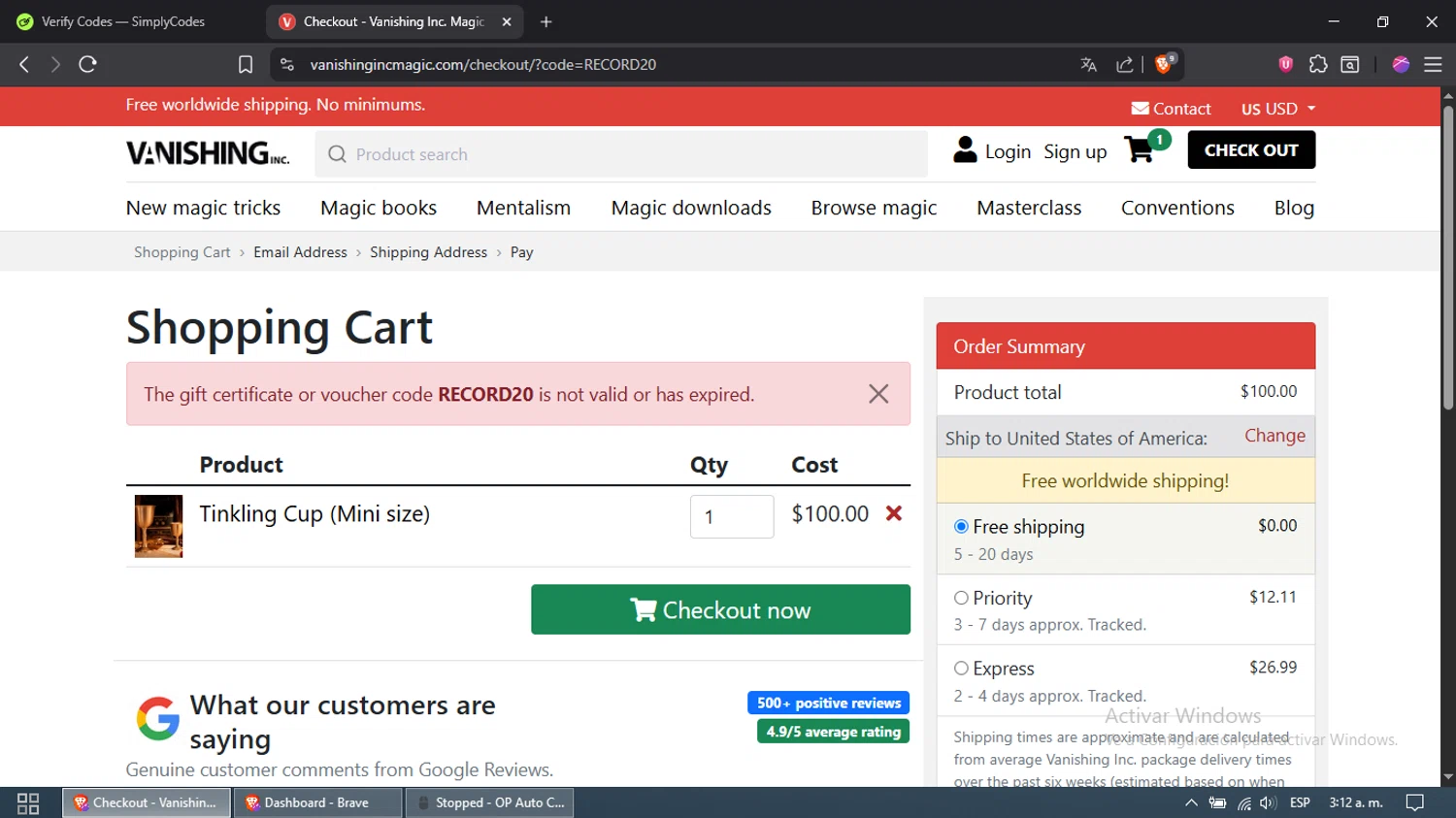Click the green Checkout now button
Screen dimensions: 1456x818
pyautogui.click(x=720, y=609)
